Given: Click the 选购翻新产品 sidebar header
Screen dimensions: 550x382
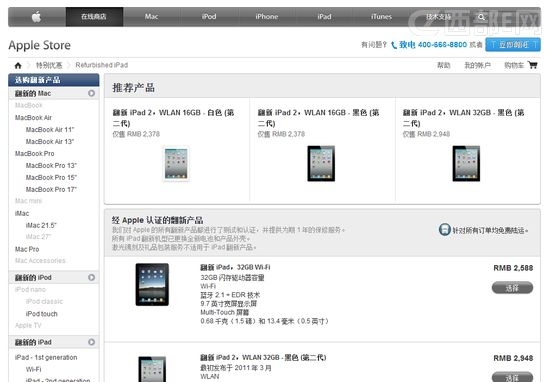Looking at the screenshot, I should 54,80.
